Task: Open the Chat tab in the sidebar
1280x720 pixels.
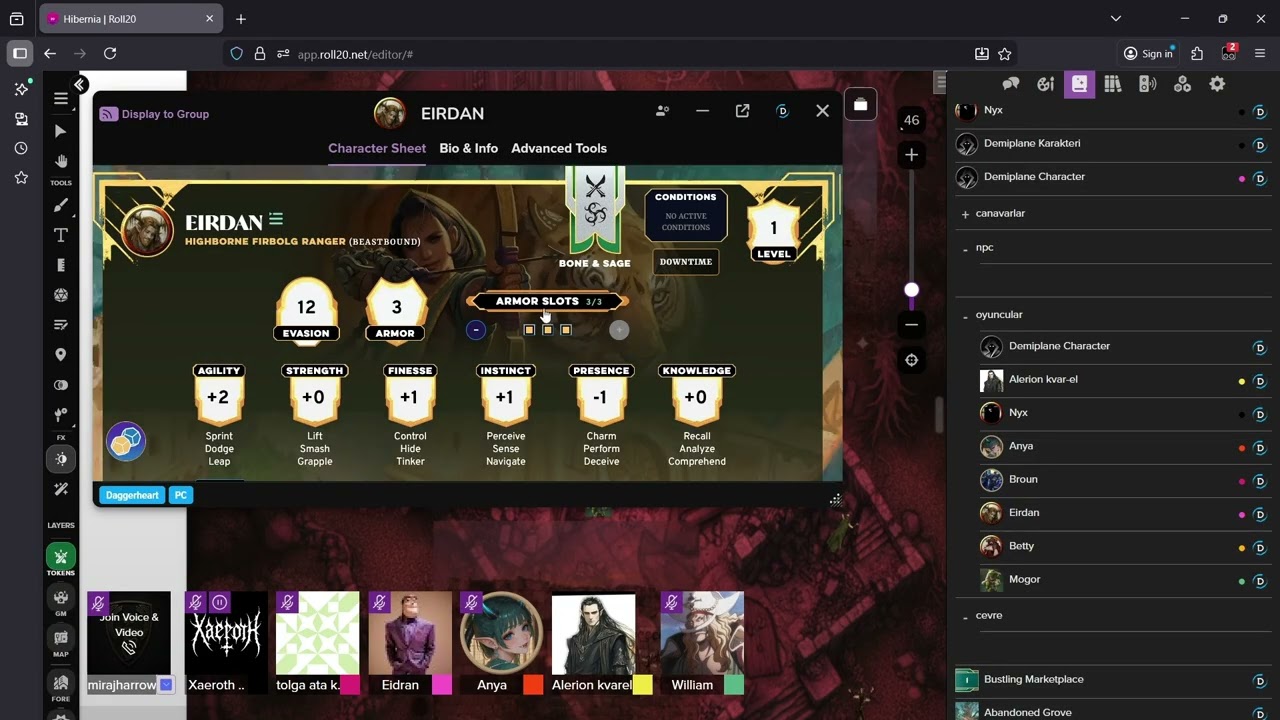Action: pos(1011,84)
